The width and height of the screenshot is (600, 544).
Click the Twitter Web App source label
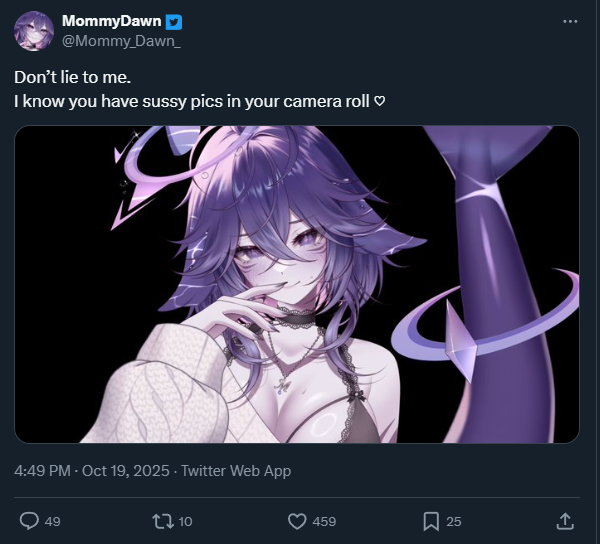click(236, 471)
